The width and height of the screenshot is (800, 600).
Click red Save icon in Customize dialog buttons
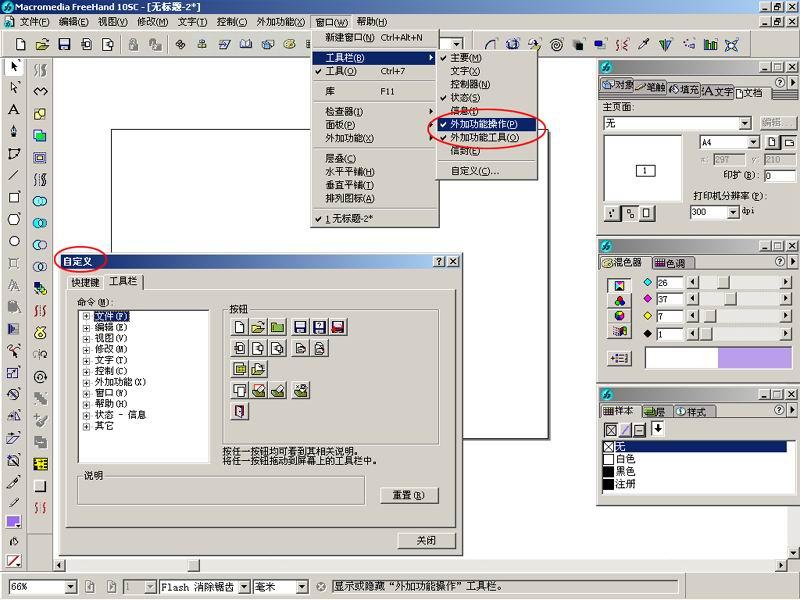338,327
